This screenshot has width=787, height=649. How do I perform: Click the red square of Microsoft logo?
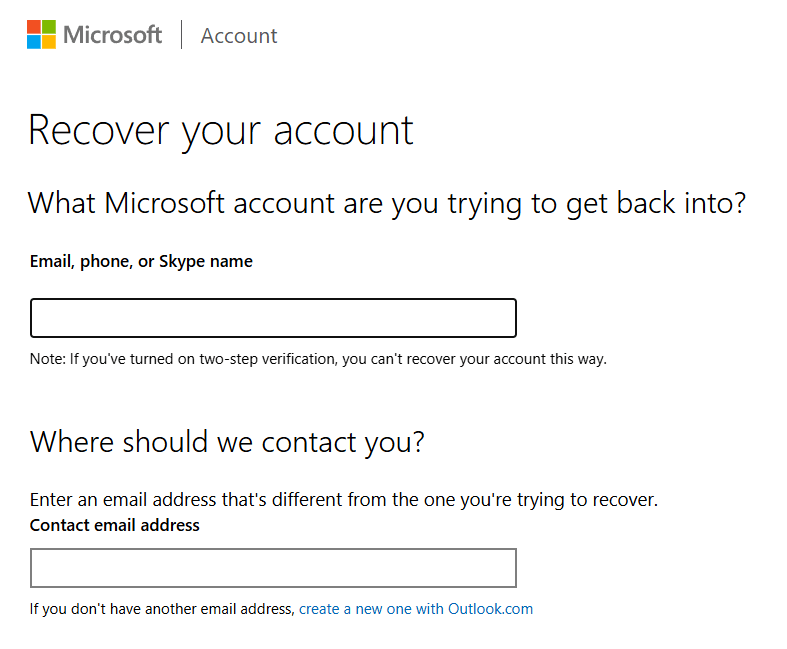(34, 27)
